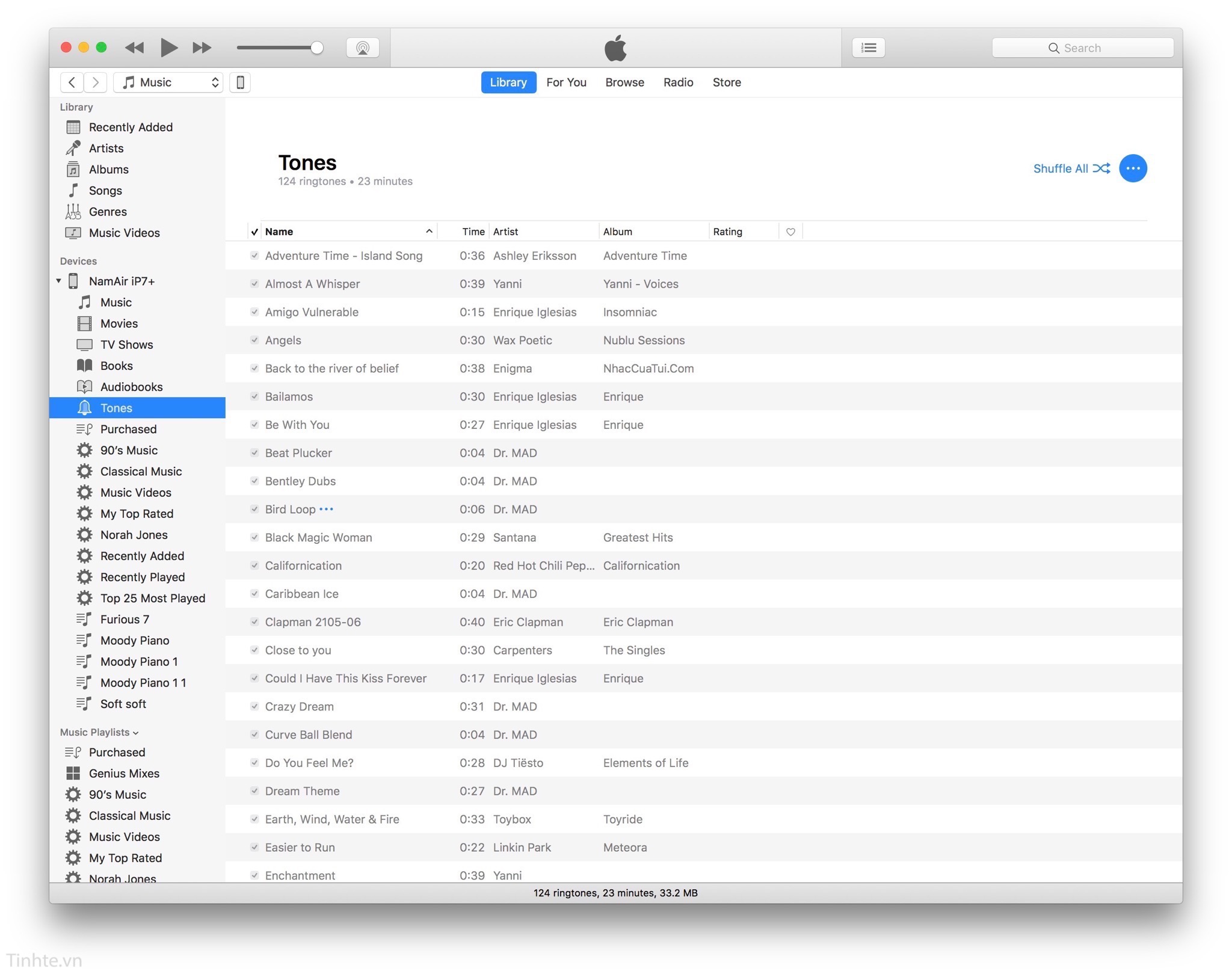Open Artists in the Library sidebar
This screenshot has height=974, width=1232.
pos(106,148)
